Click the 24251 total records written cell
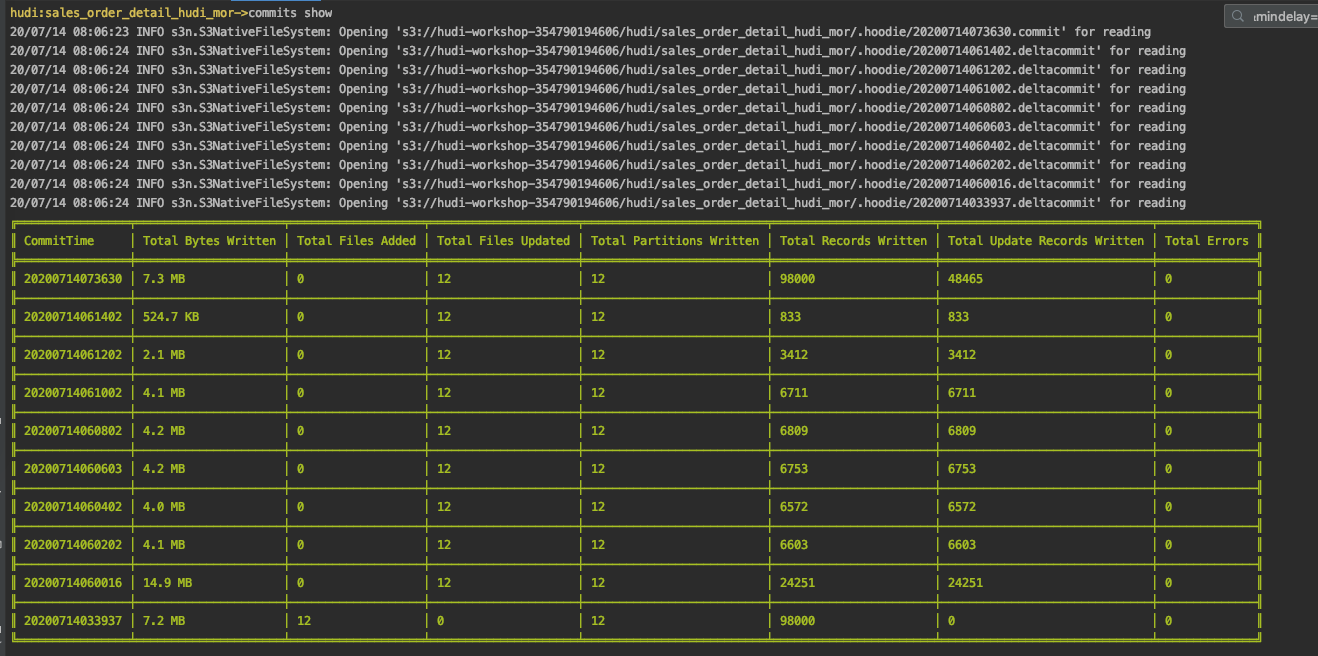Screen dimensions: 1318x656 pos(797,583)
